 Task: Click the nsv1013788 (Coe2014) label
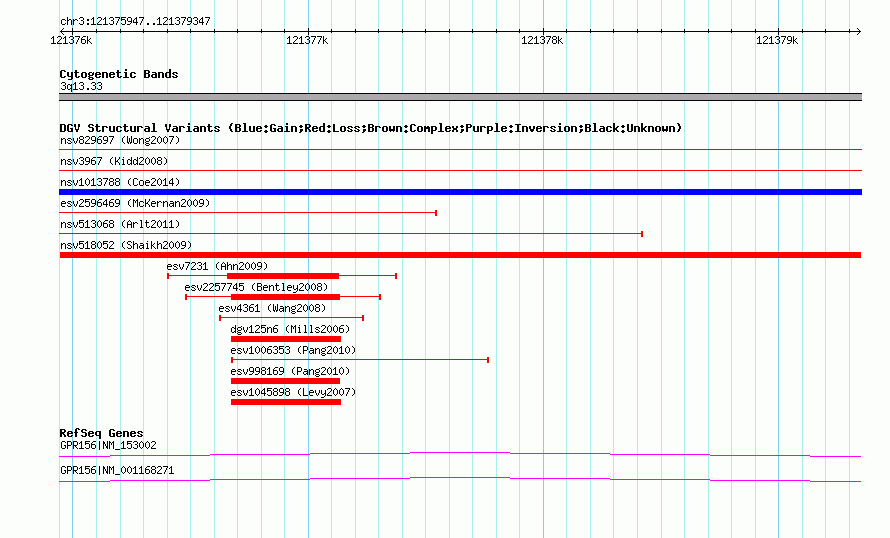pyautogui.click(x=120, y=182)
